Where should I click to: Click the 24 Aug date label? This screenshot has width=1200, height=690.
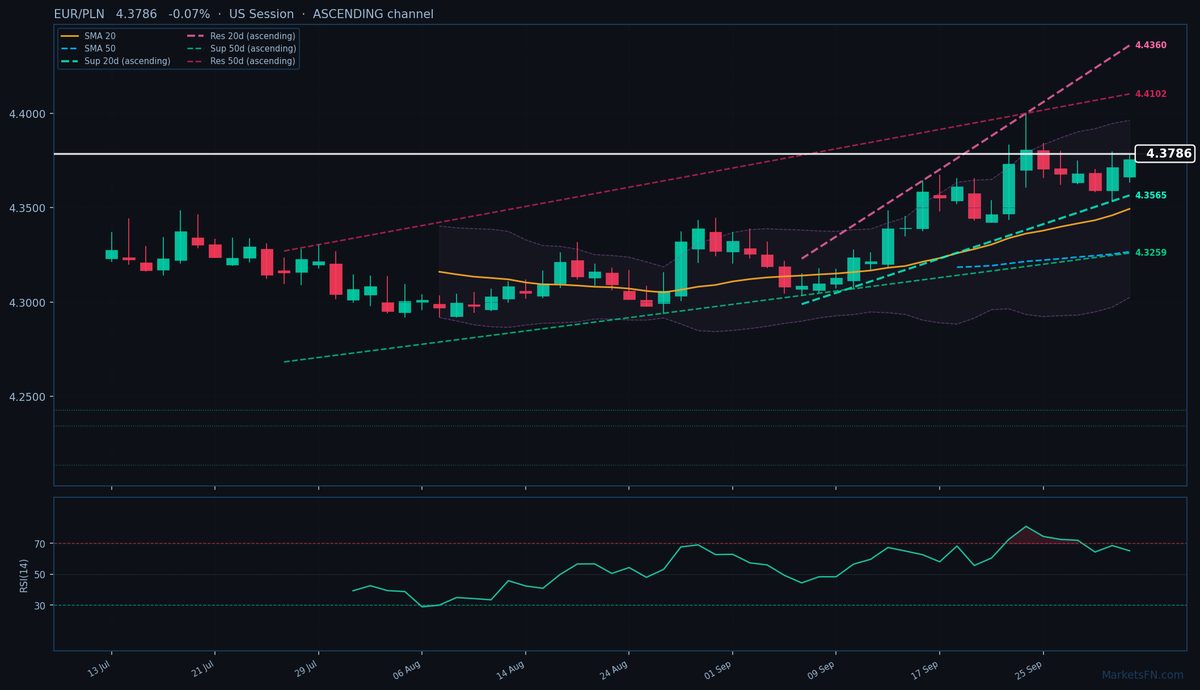pyautogui.click(x=615, y=670)
